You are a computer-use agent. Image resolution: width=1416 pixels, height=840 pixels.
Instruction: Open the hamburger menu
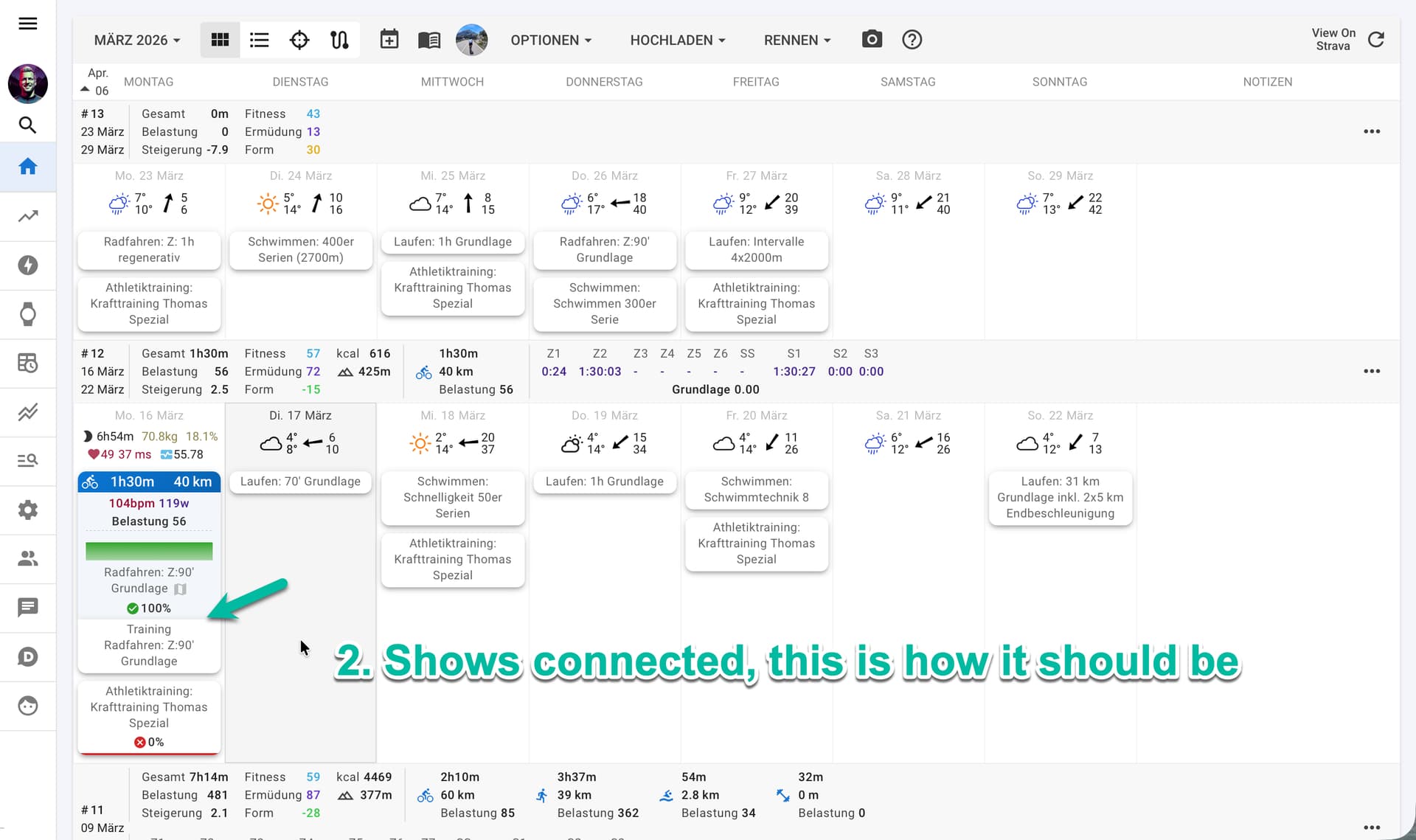click(x=27, y=24)
